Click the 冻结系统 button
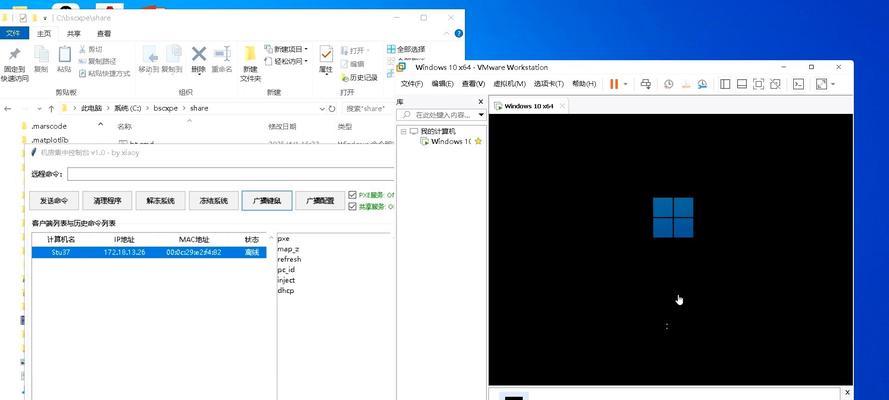889x400 pixels. (x=214, y=201)
